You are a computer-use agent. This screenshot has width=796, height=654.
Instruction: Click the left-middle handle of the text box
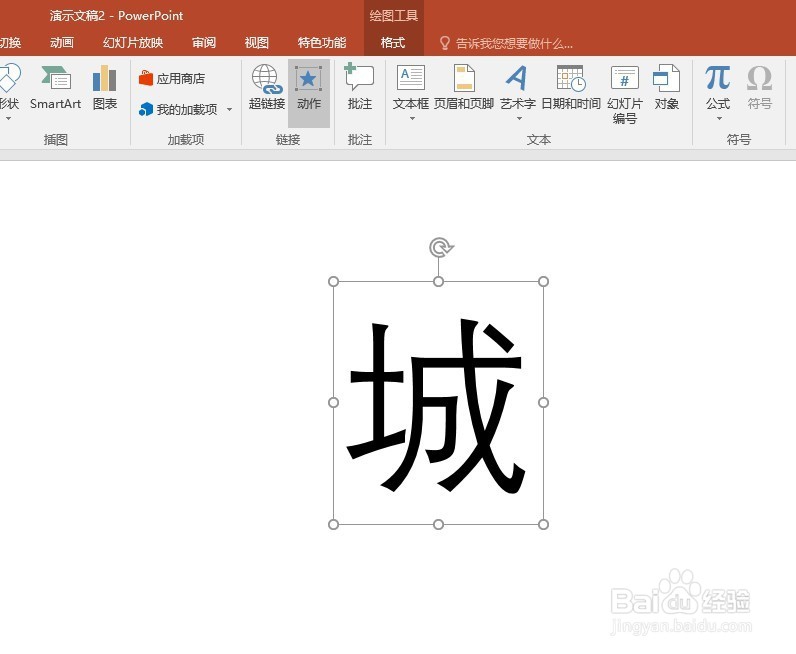click(334, 403)
